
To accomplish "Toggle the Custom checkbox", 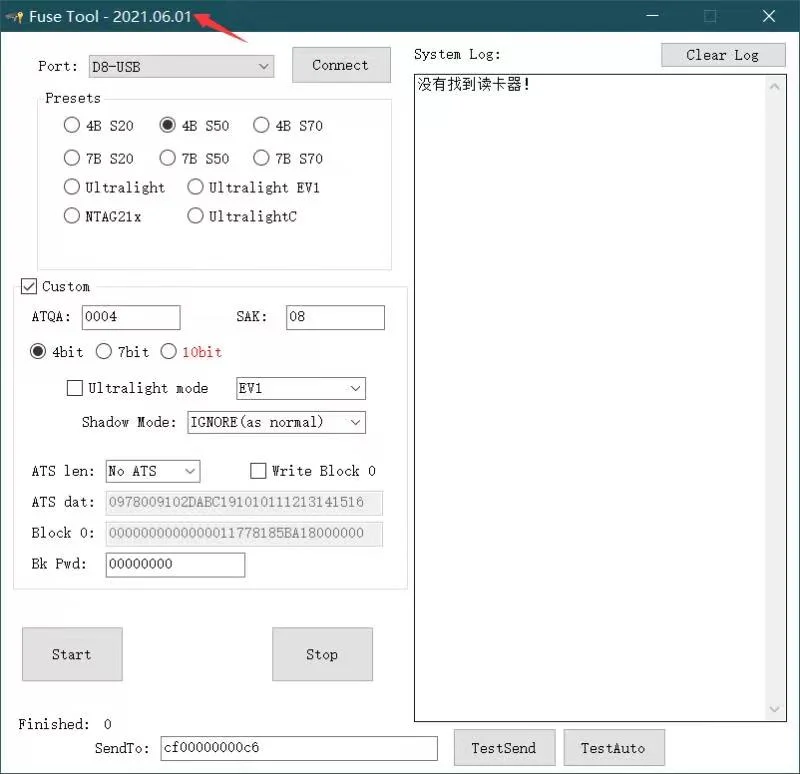I will coord(29,287).
